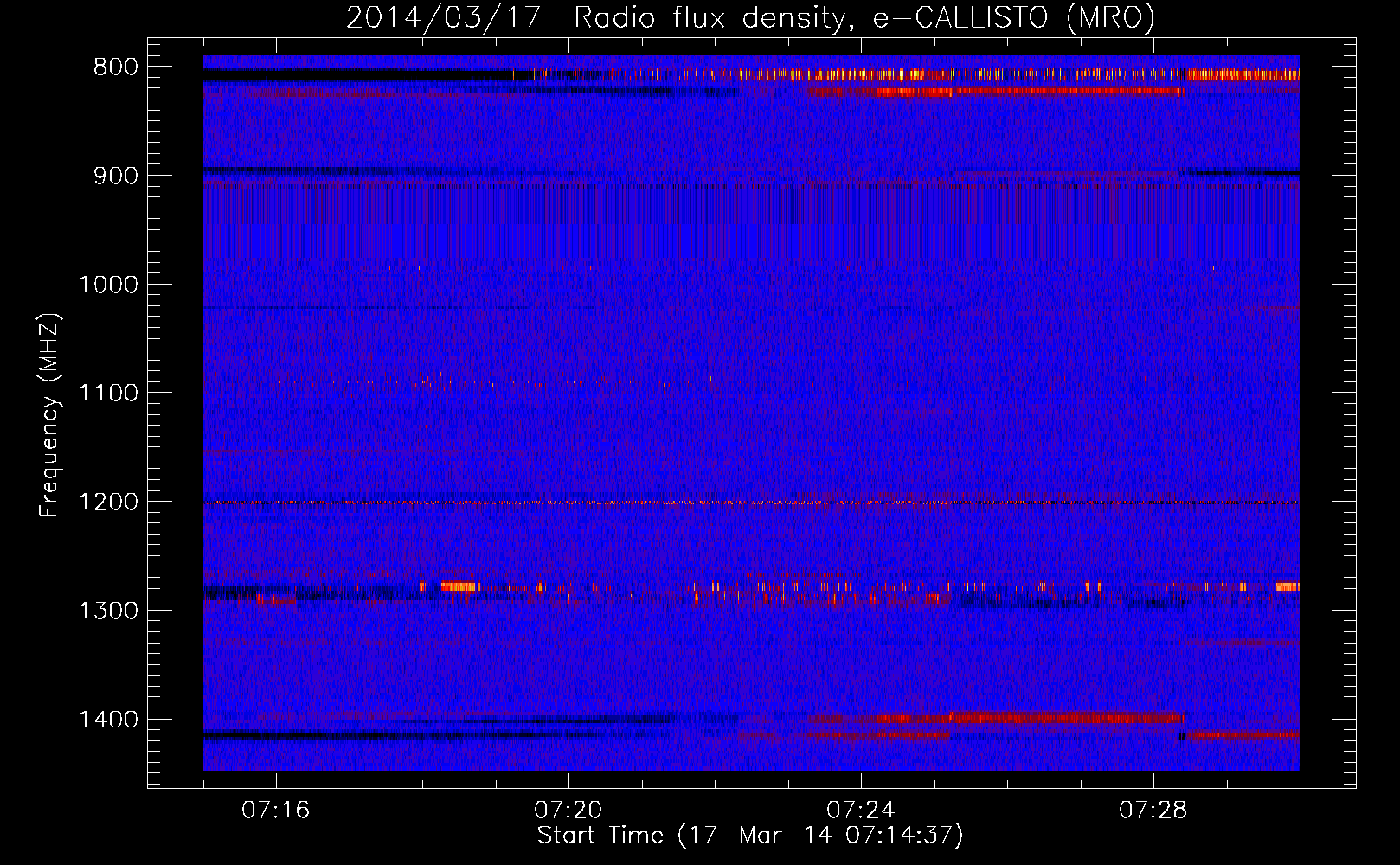
Task: Select the '1400' frequency axis label
Action: coord(108,720)
